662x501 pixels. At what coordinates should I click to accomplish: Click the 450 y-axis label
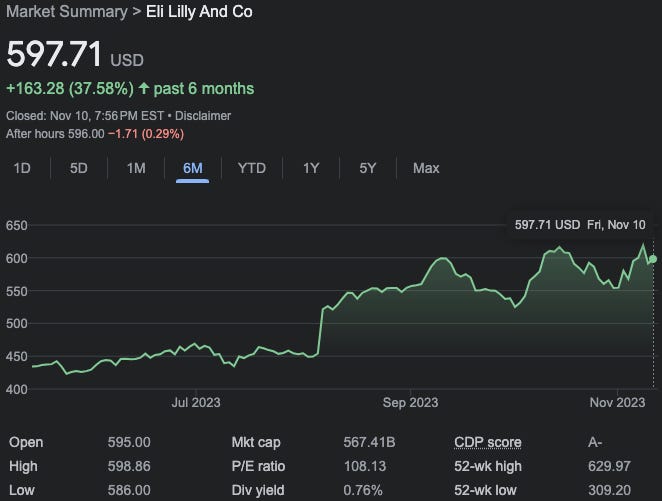coord(16,357)
